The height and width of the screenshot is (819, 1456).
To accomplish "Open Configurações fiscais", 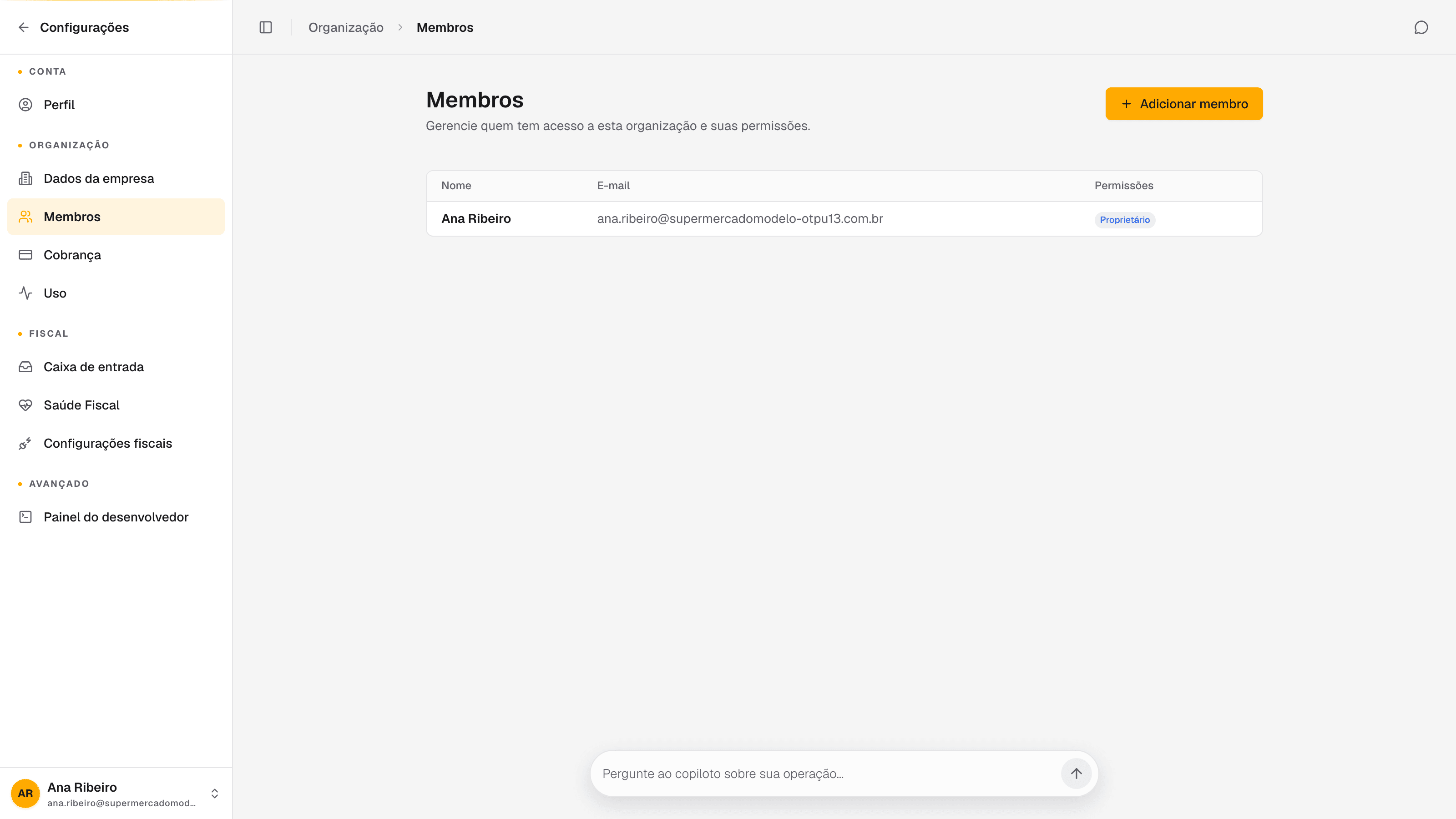I will tap(116, 443).
